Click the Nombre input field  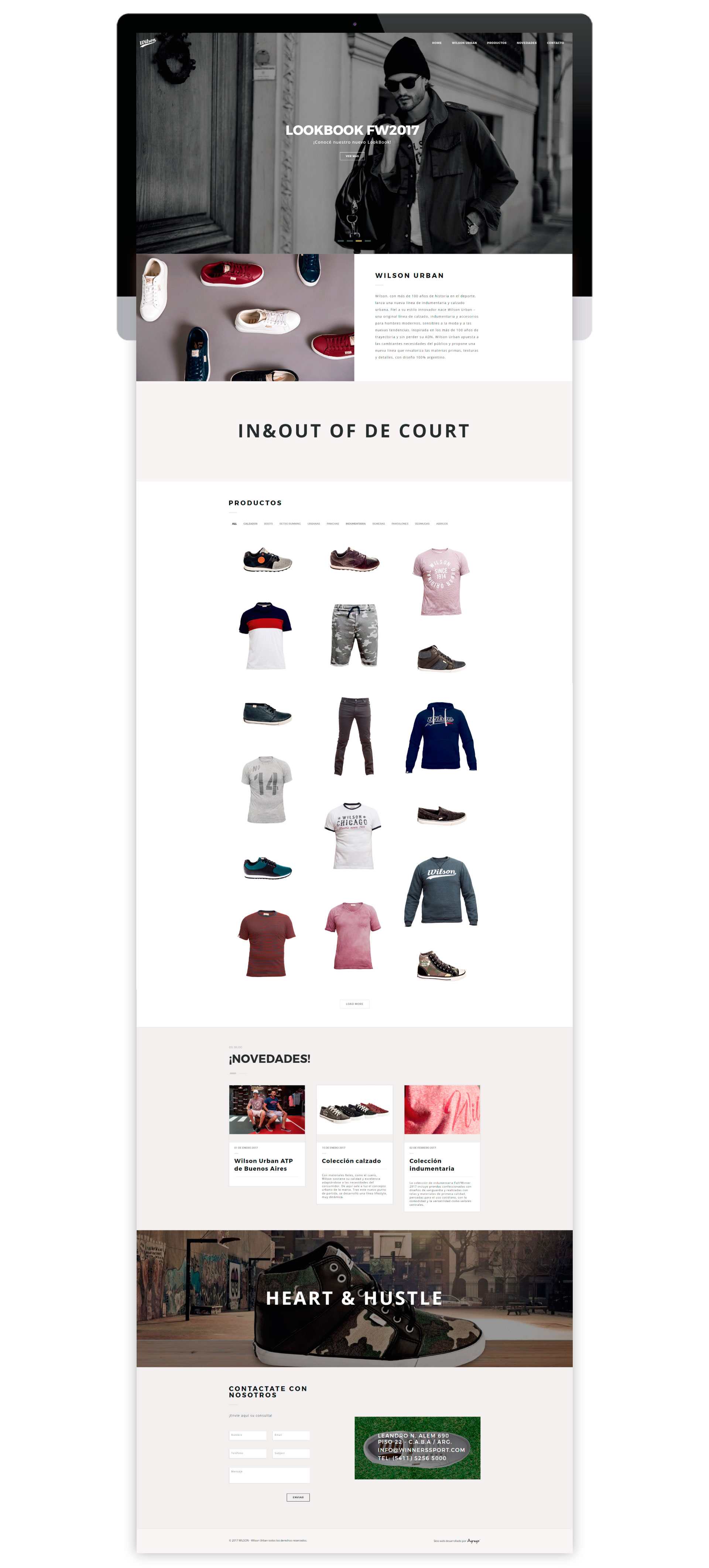coord(248,1435)
